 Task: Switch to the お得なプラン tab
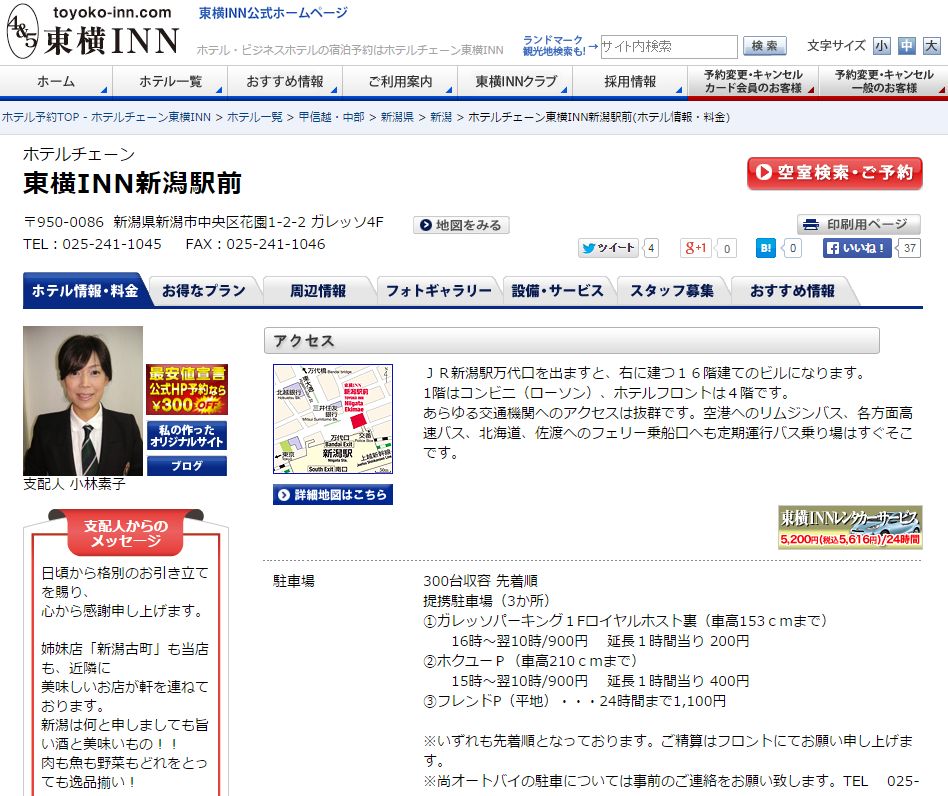tap(204, 291)
